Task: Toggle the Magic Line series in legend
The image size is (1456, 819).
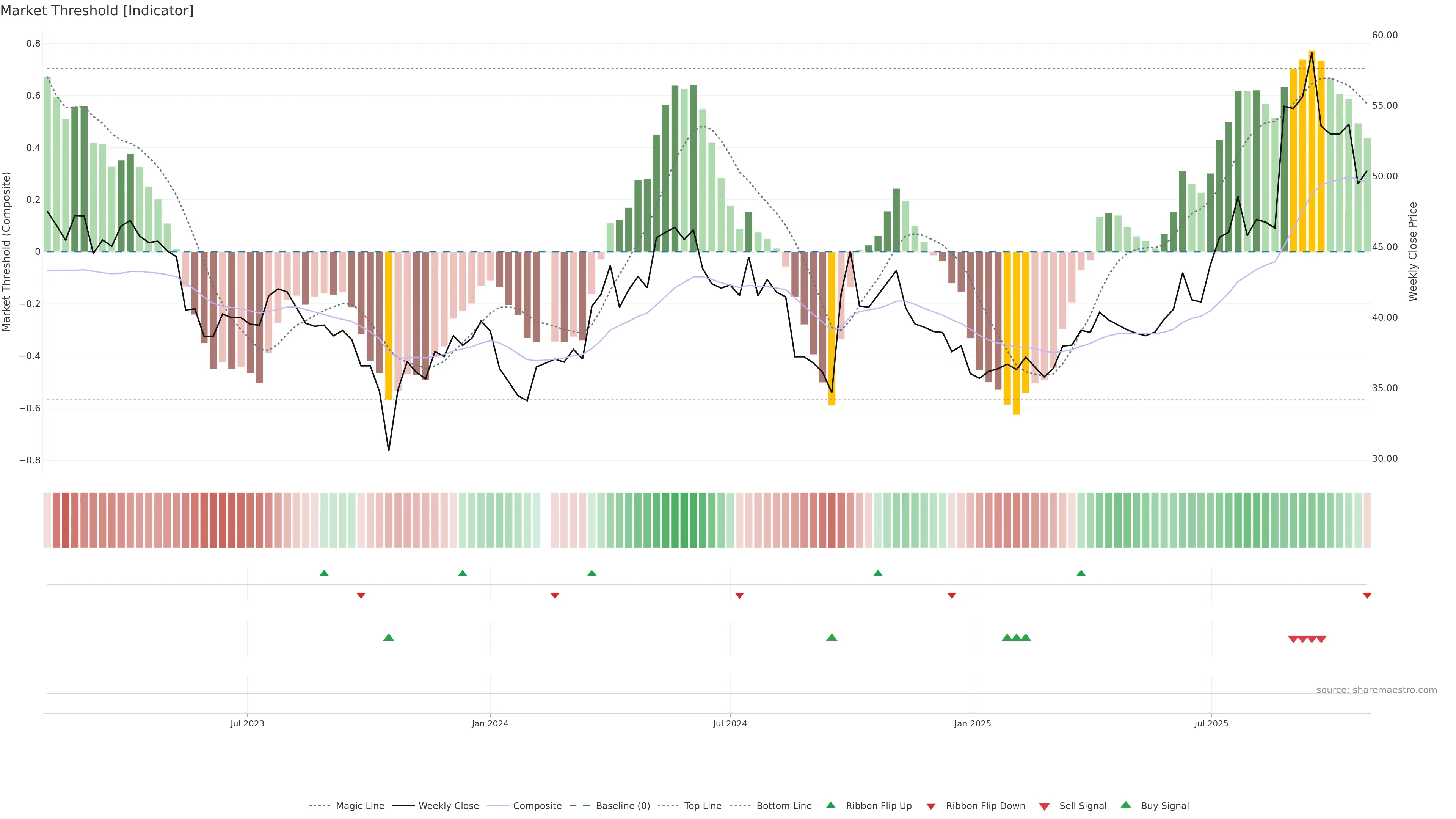Action: pos(359,806)
